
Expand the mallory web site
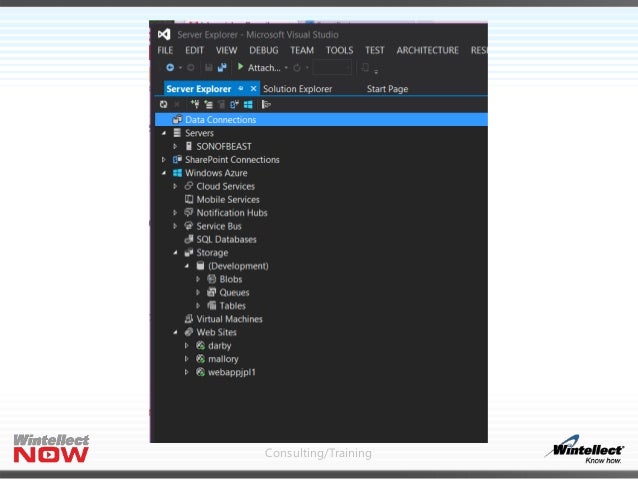(x=186, y=359)
